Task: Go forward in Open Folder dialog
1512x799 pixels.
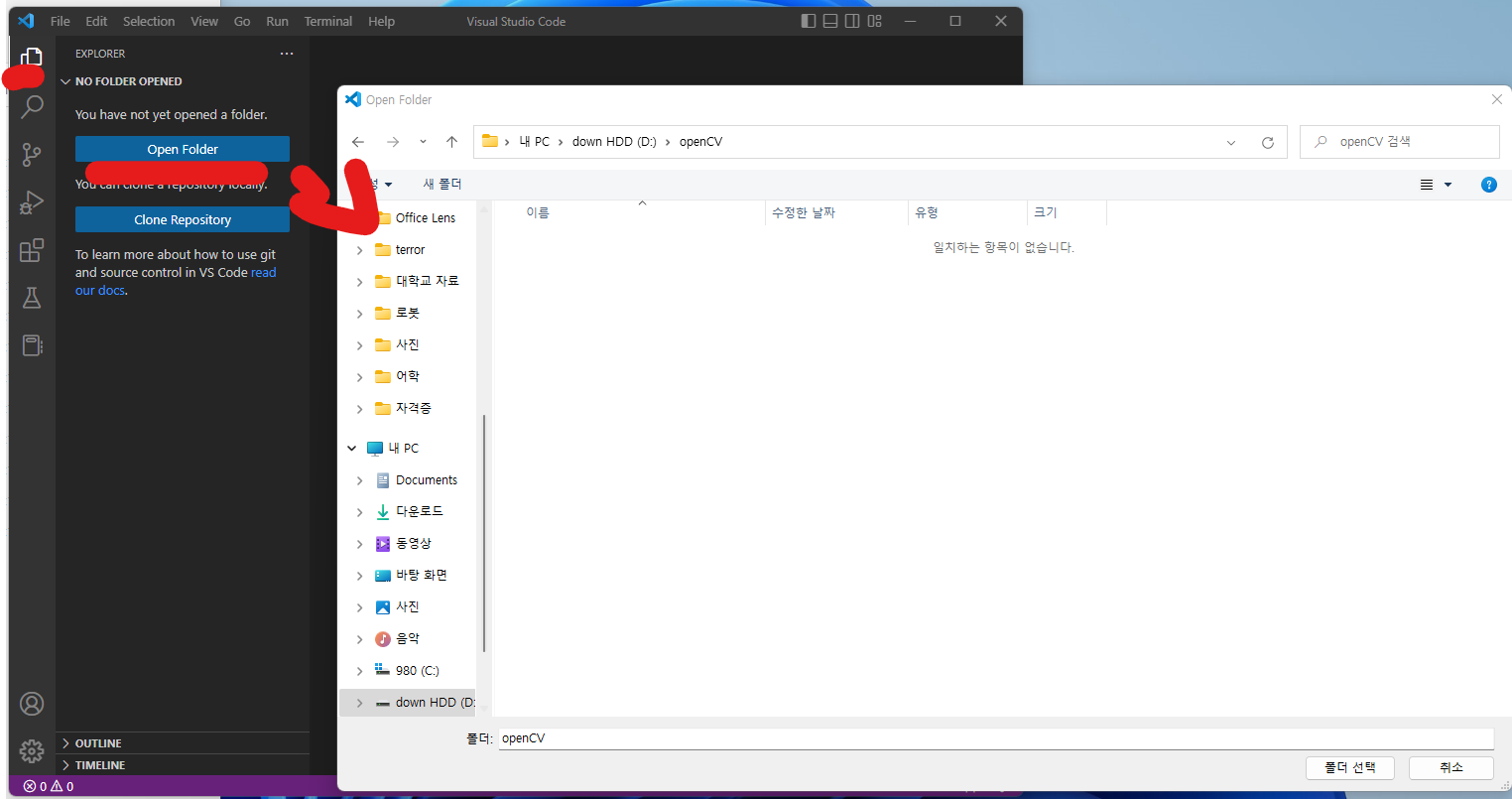Action: [x=393, y=142]
